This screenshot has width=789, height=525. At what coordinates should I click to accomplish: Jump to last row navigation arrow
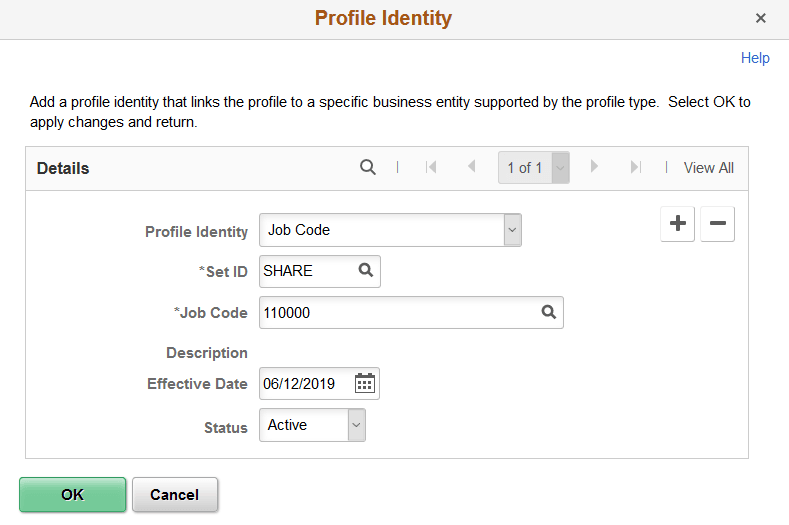tap(635, 167)
